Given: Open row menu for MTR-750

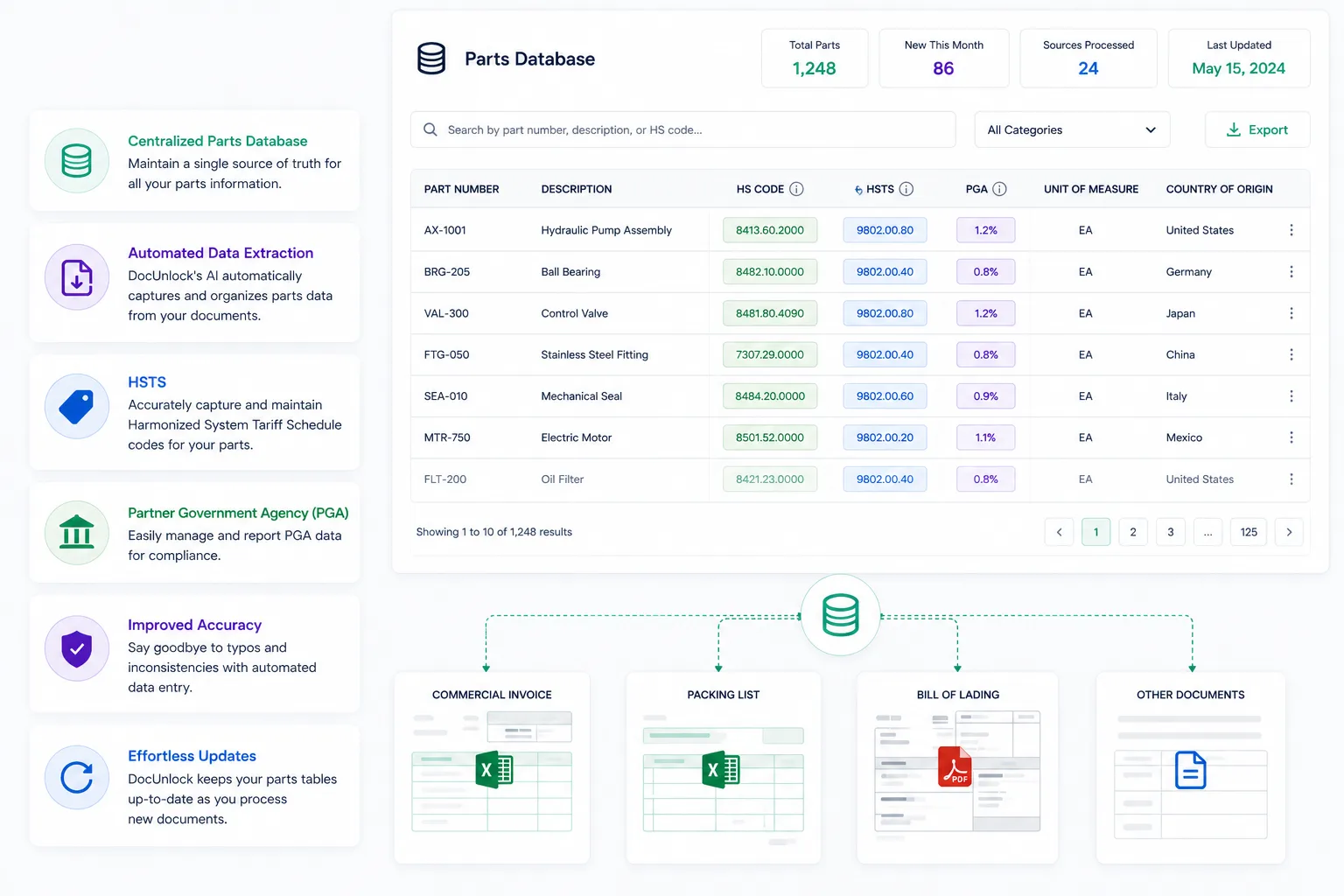Looking at the screenshot, I should click(x=1291, y=437).
